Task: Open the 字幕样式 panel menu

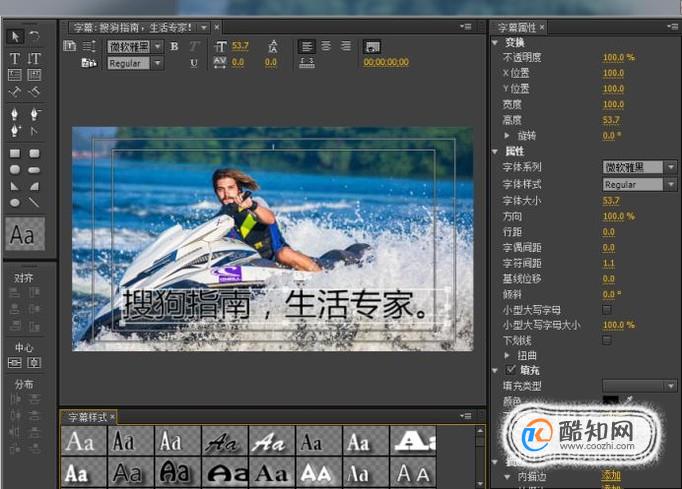Action: (x=465, y=416)
